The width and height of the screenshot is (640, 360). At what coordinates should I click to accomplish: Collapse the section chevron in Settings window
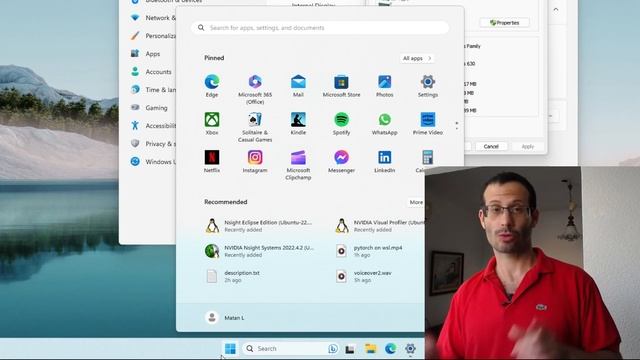coord(556,10)
